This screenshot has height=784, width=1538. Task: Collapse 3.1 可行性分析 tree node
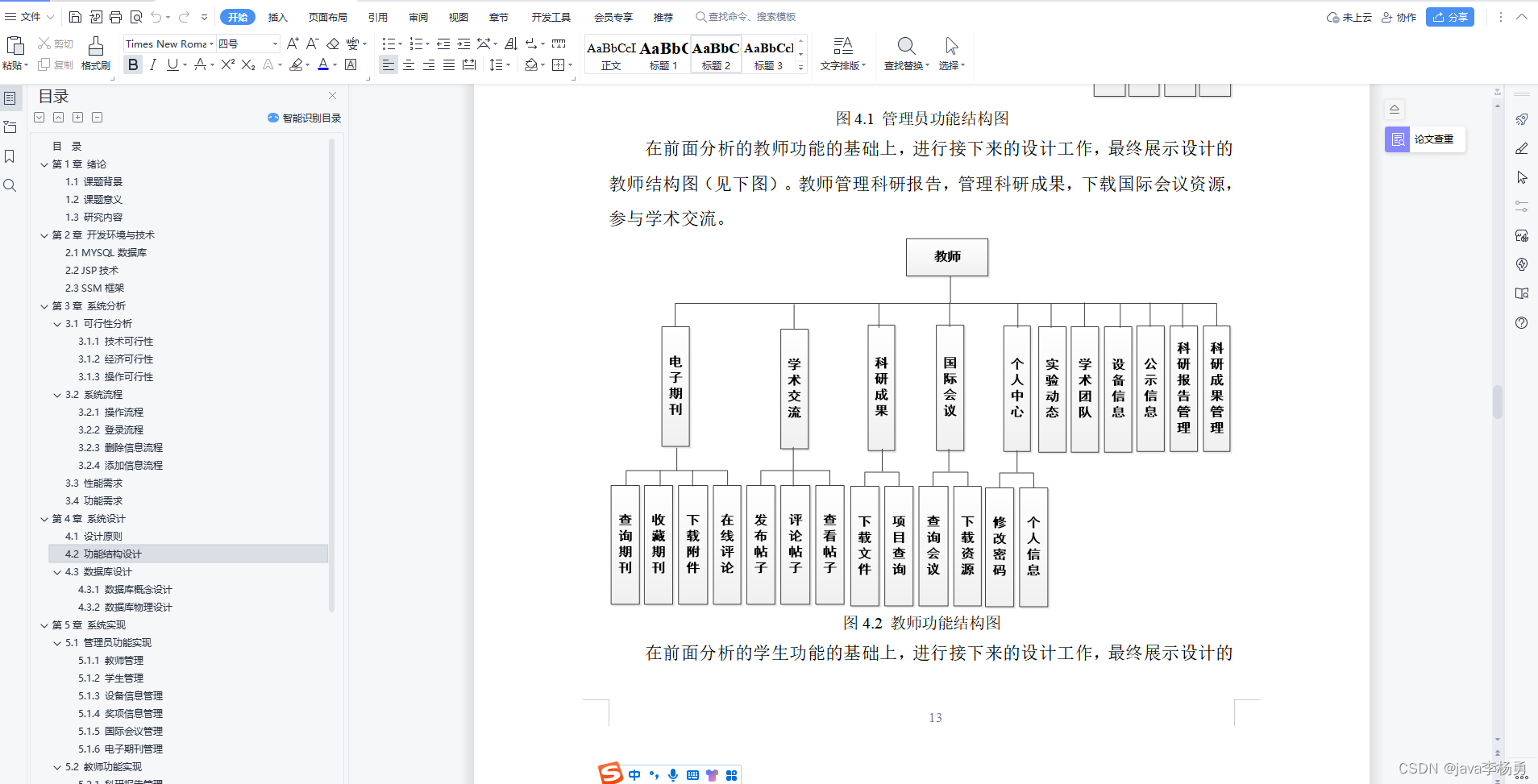[57, 324]
